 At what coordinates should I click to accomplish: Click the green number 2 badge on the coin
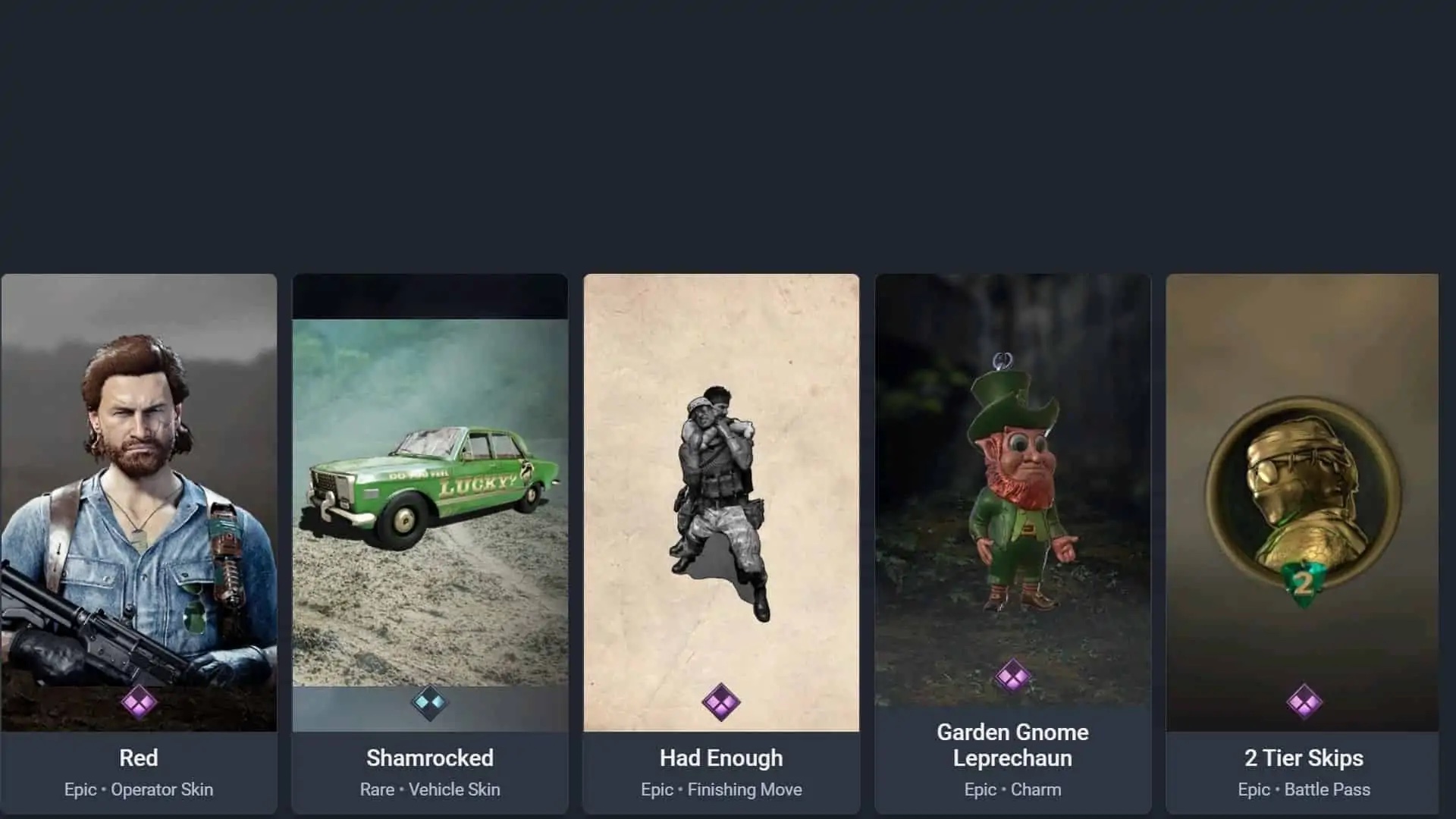(1303, 585)
